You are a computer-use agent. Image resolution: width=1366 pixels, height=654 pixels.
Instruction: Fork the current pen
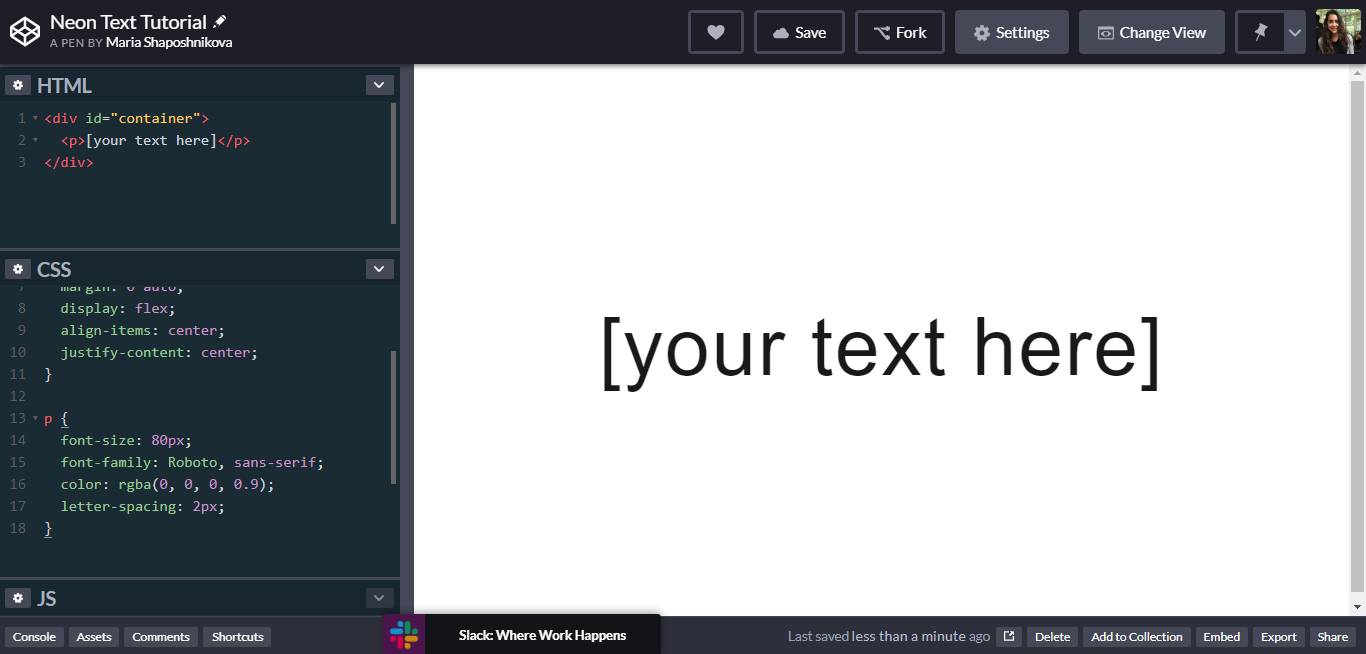pyautogui.click(x=899, y=32)
